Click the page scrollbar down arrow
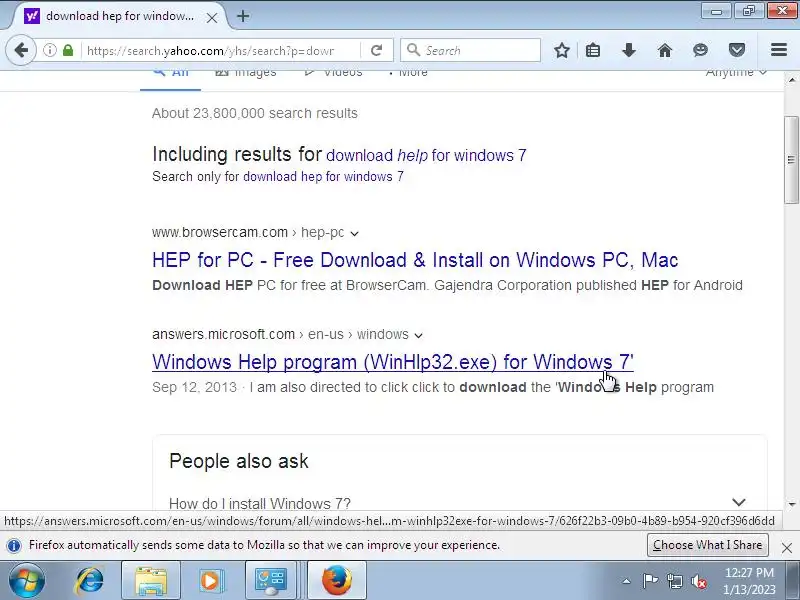 tap(792, 504)
